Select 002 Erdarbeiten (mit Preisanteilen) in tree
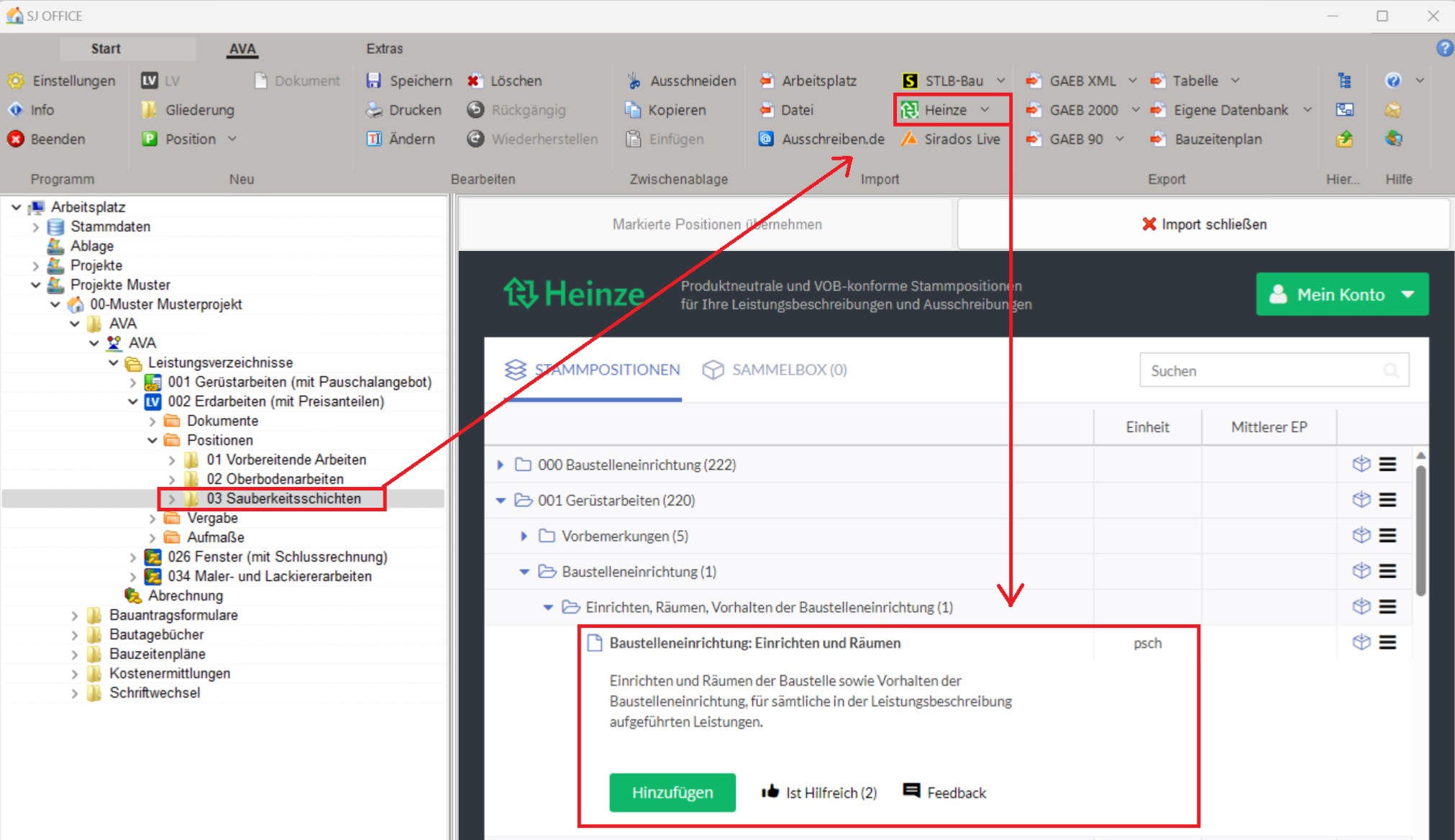The image size is (1455, 840). point(276,401)
